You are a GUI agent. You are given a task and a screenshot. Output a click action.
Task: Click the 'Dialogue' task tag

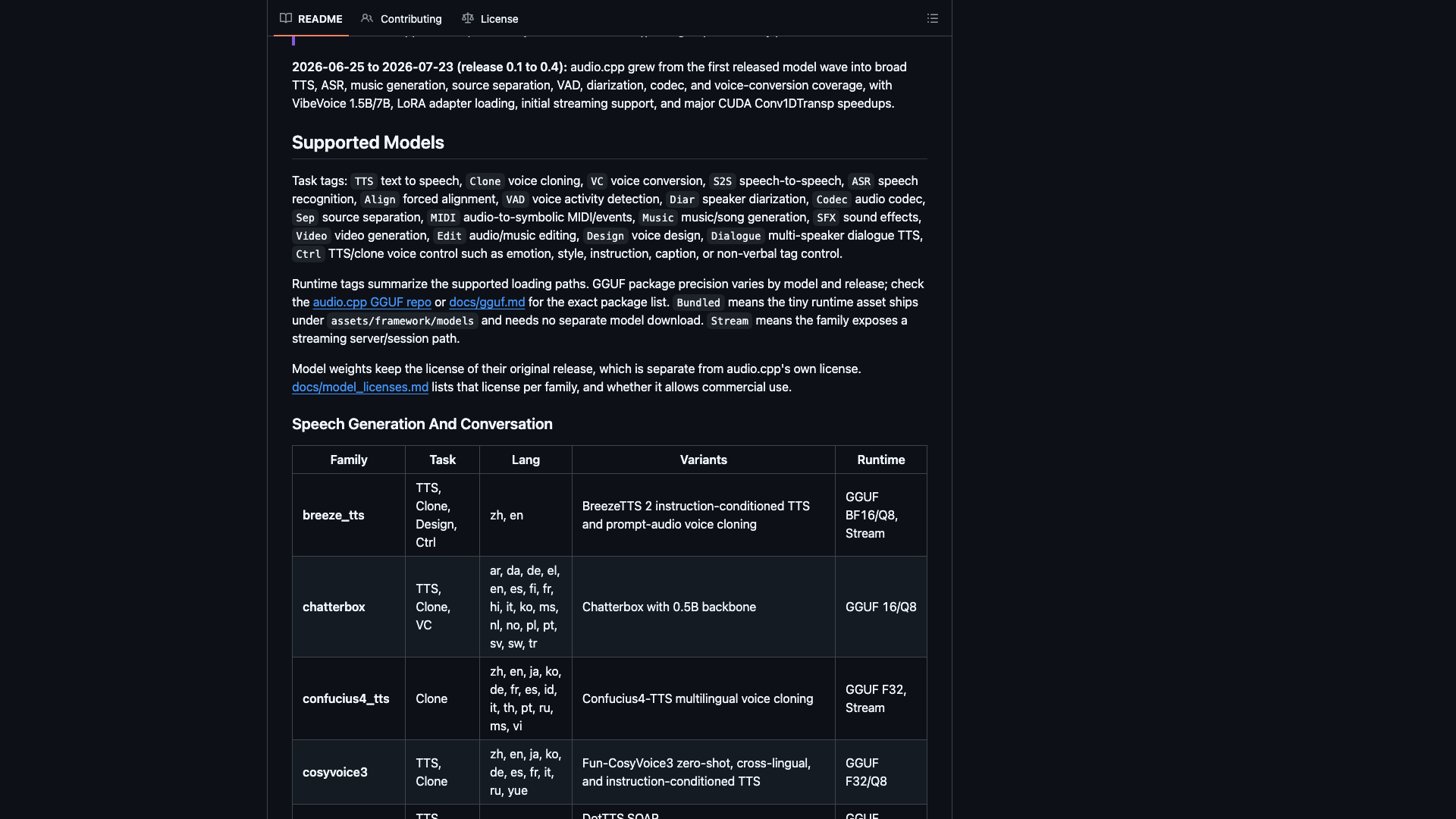(736, 236)
